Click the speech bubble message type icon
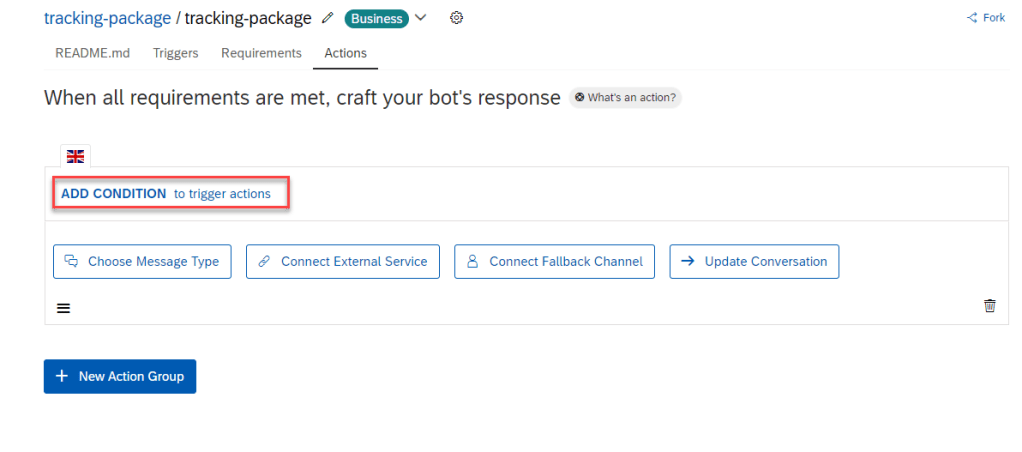The height and width of the screenshot is (452, 1022). tap(72, 261)
